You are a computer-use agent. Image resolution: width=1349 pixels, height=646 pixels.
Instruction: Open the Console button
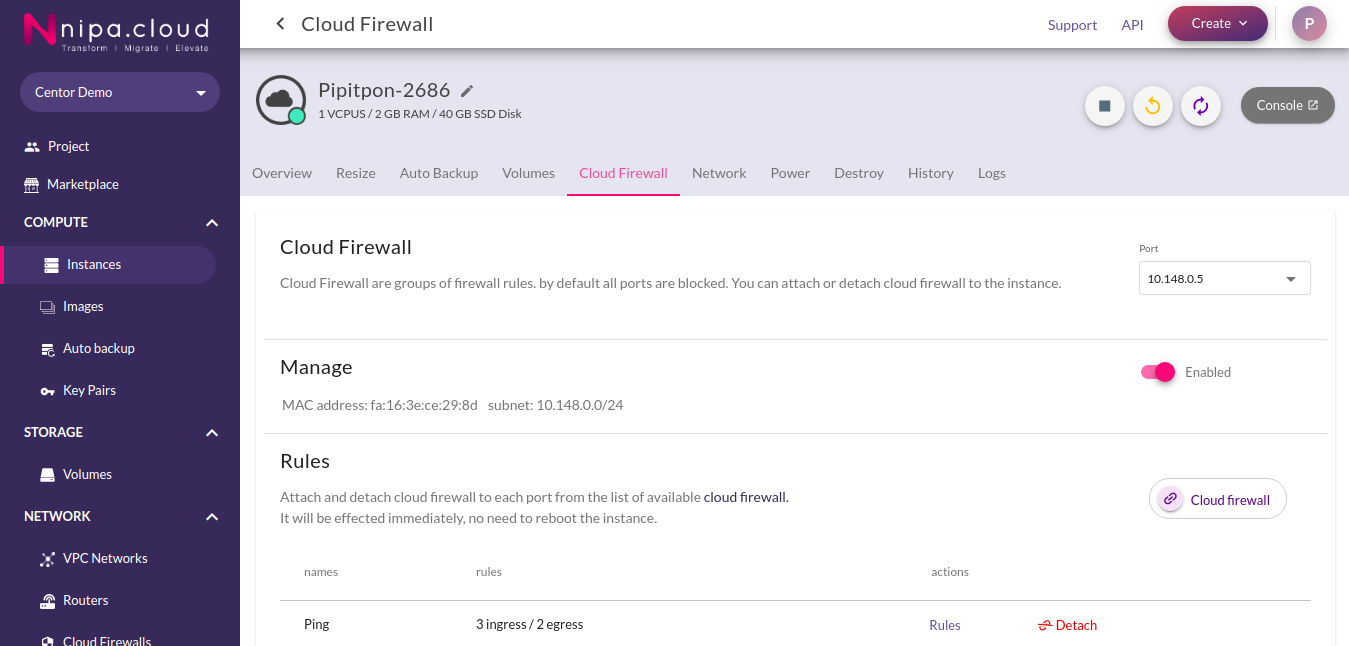pyautogui.click(x=1288, y=105)
